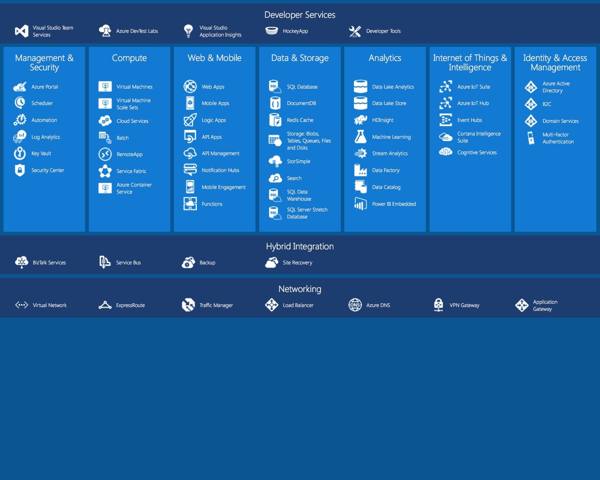Viewport: 600px width, 480px height.
Task: Select the Redis Cache icon
Action: point(275,120)
